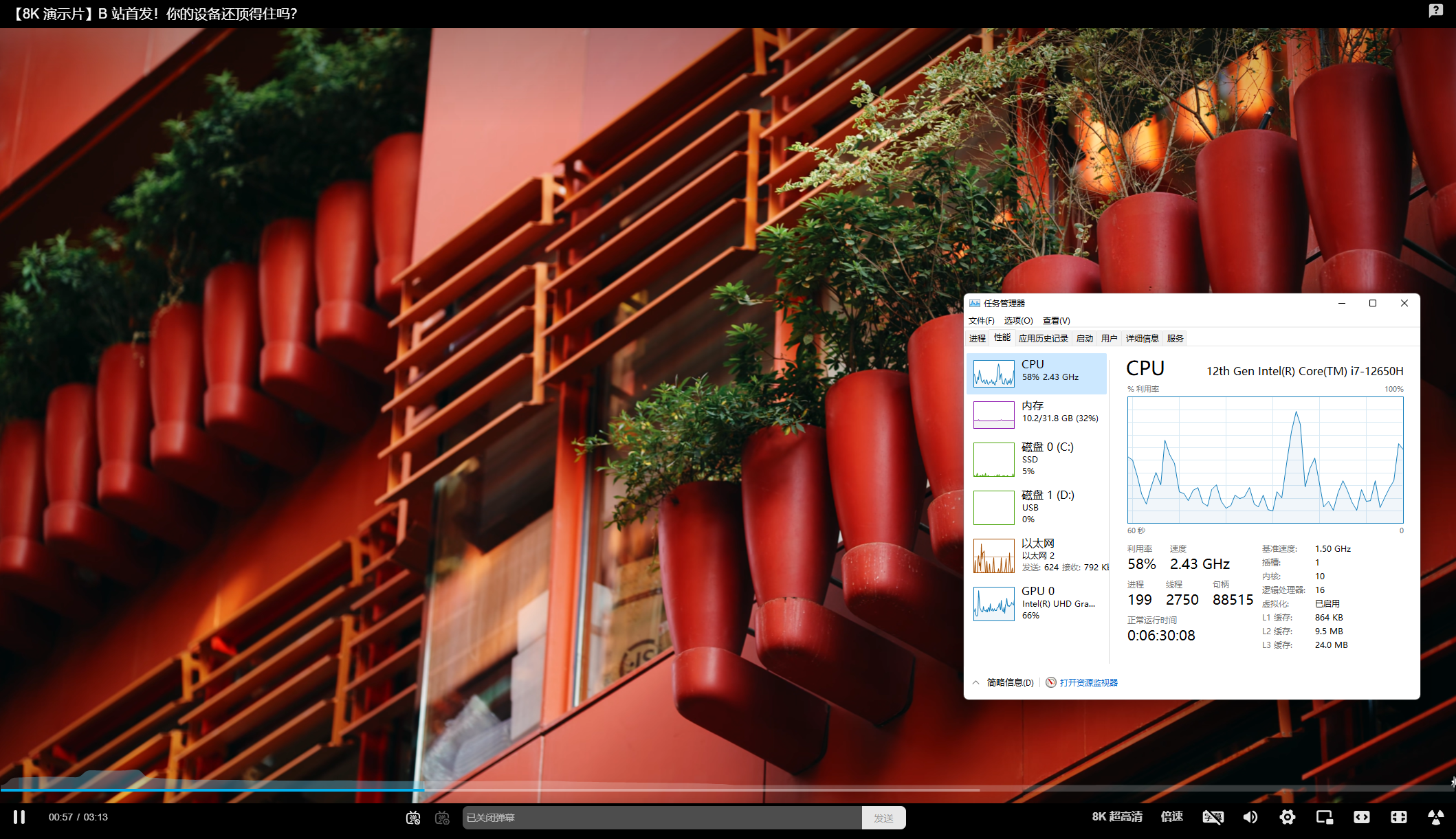Open the 文件(F) menu in Task Manager
1456x839 pixels.
point(981,321)
